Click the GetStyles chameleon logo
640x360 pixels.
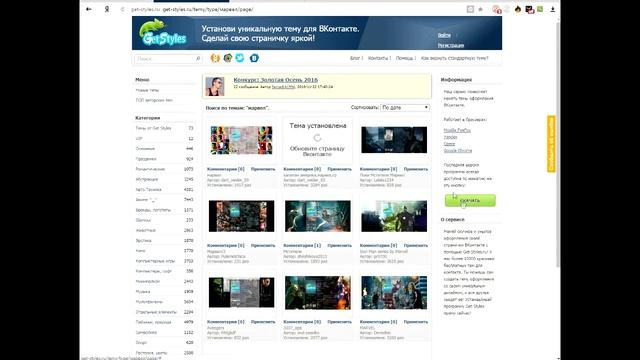point(163,33)
